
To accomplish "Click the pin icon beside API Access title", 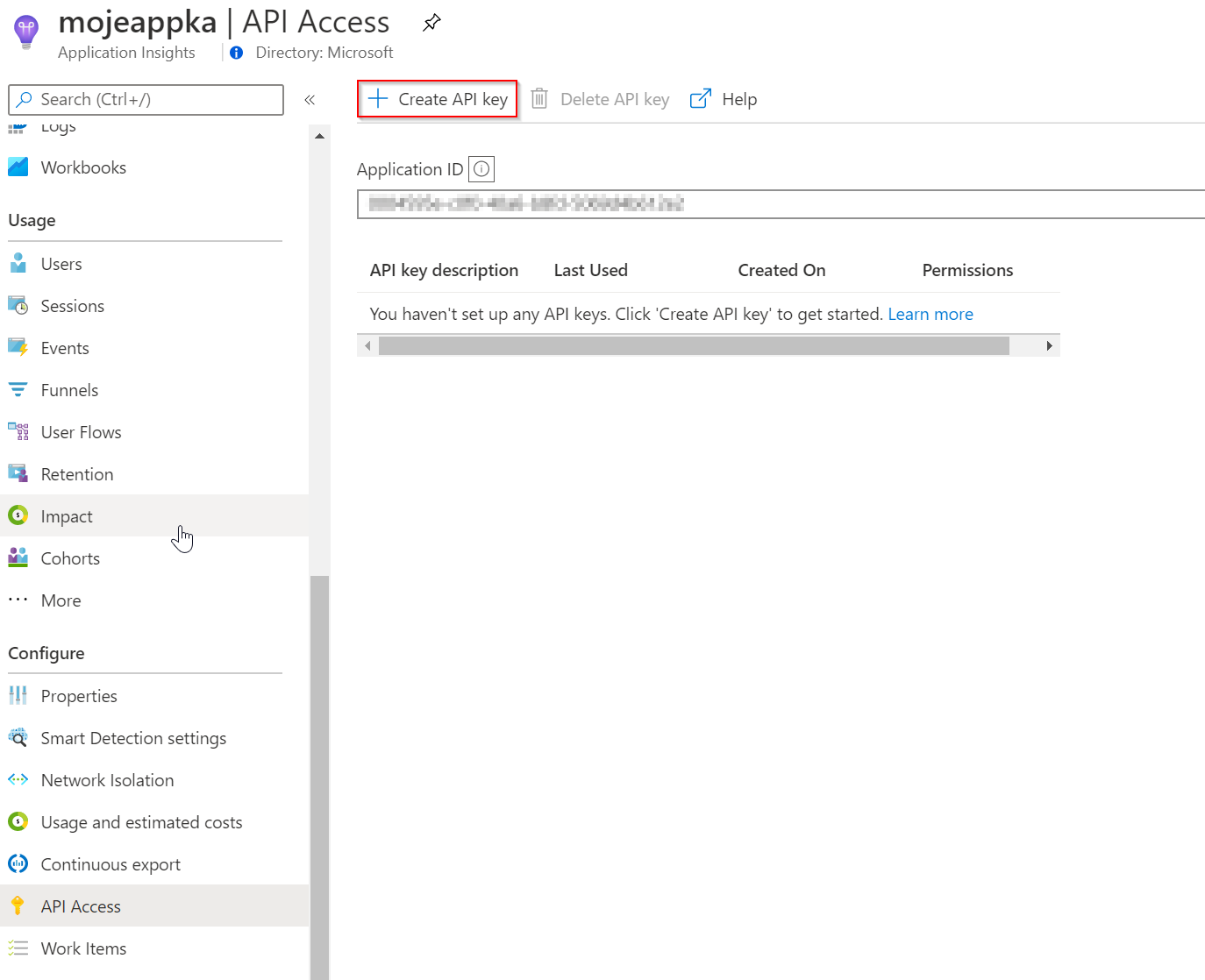I will [x=431, y=23].
